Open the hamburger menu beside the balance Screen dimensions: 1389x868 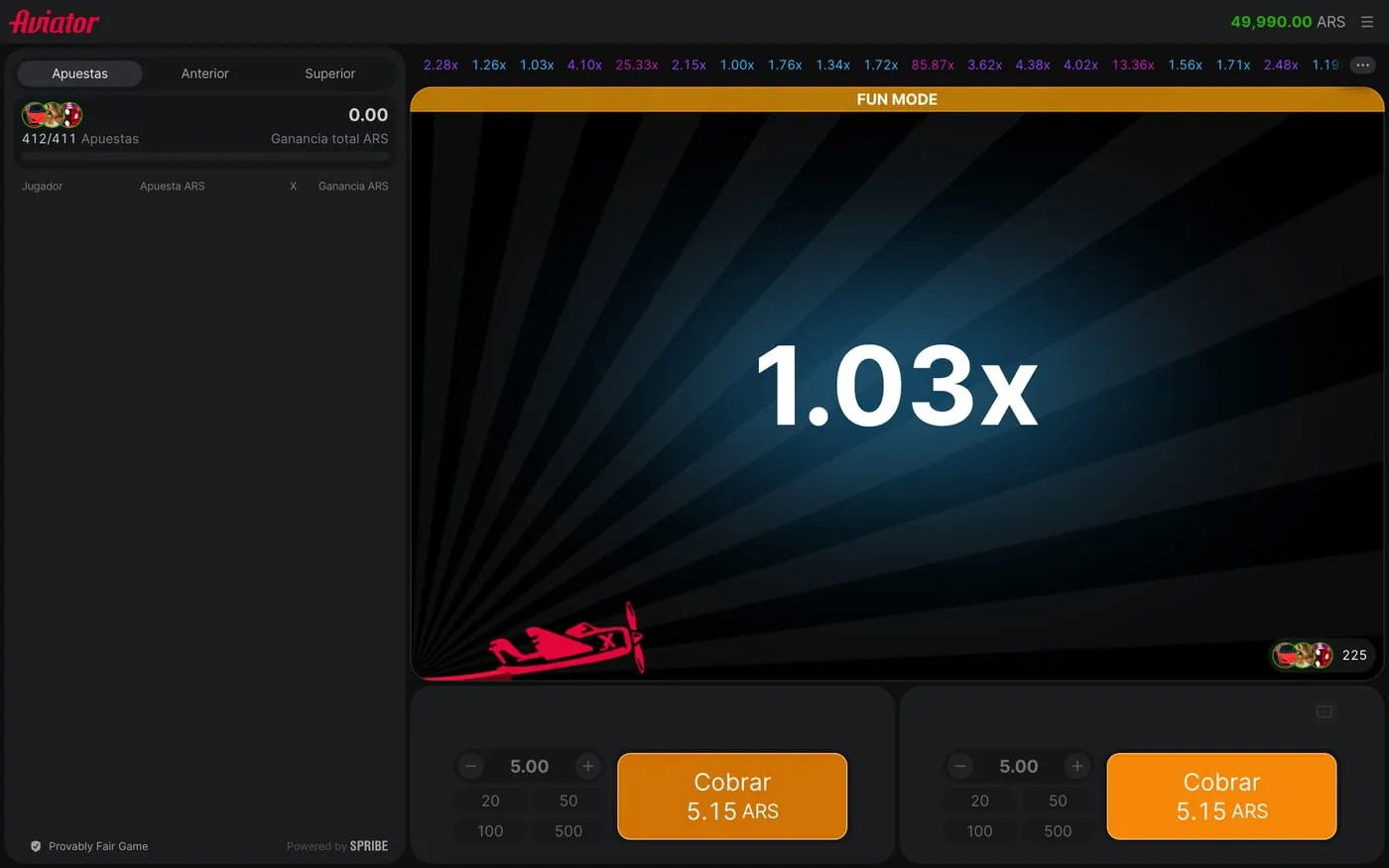[1367, 22]
